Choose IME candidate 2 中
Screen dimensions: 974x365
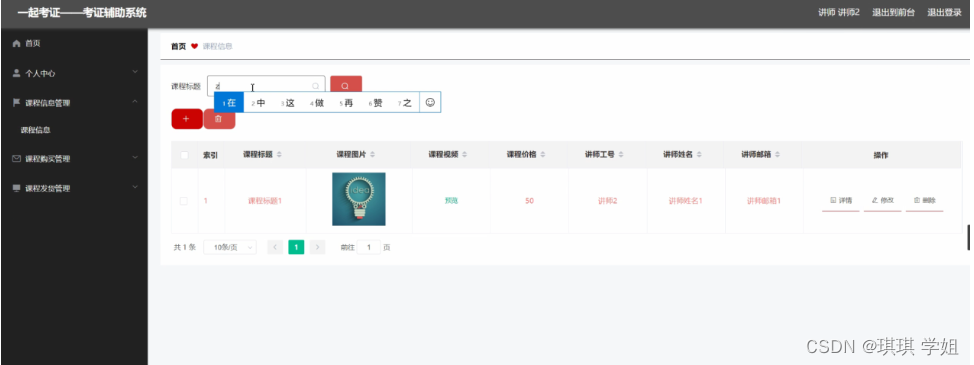258,103
